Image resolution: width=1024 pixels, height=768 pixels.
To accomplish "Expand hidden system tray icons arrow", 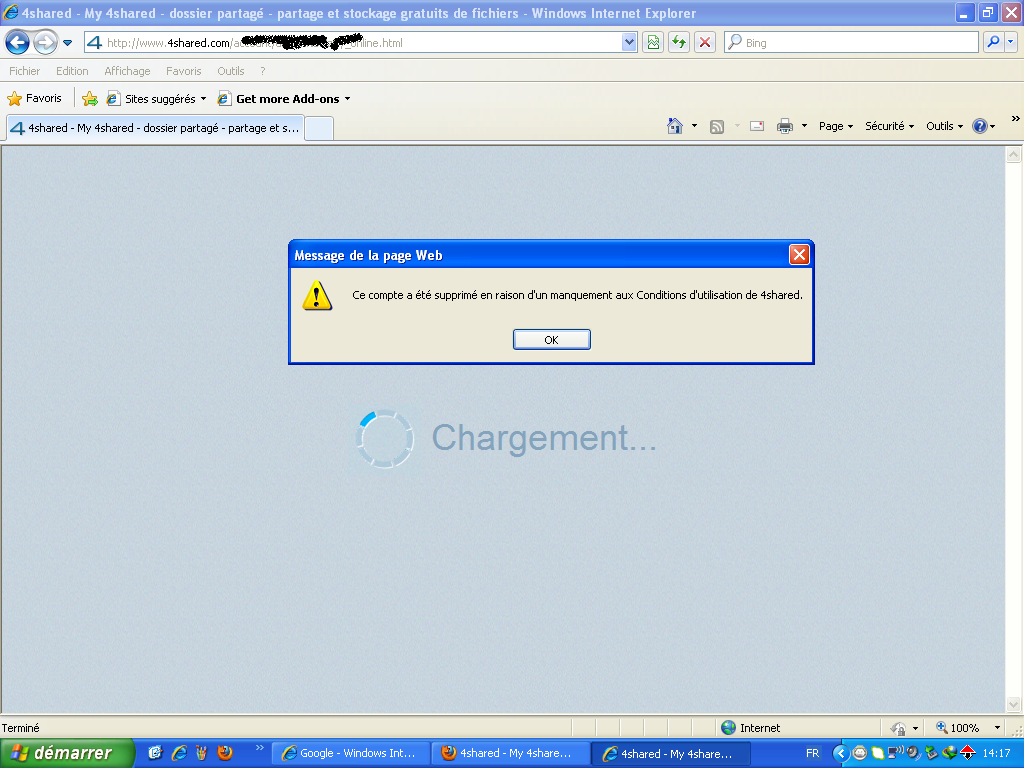I will (841, 754).
